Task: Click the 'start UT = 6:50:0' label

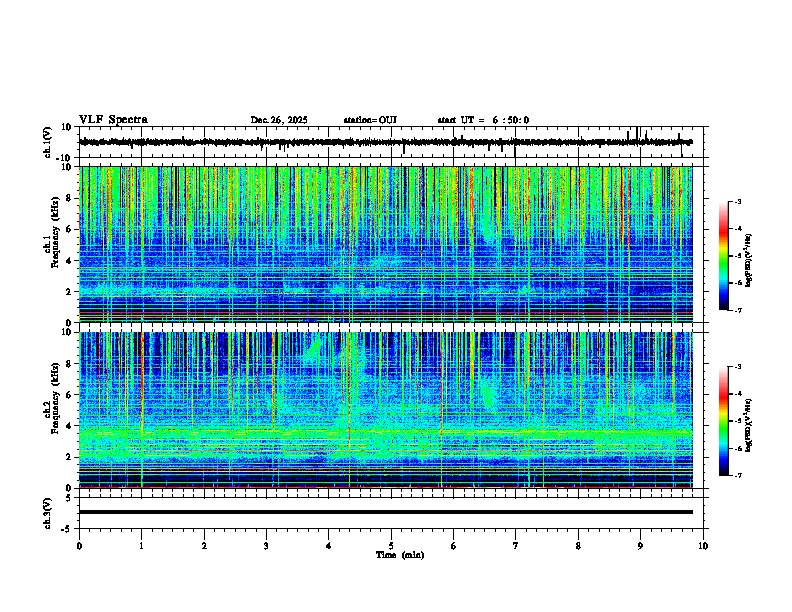Action: click(483, 120)
